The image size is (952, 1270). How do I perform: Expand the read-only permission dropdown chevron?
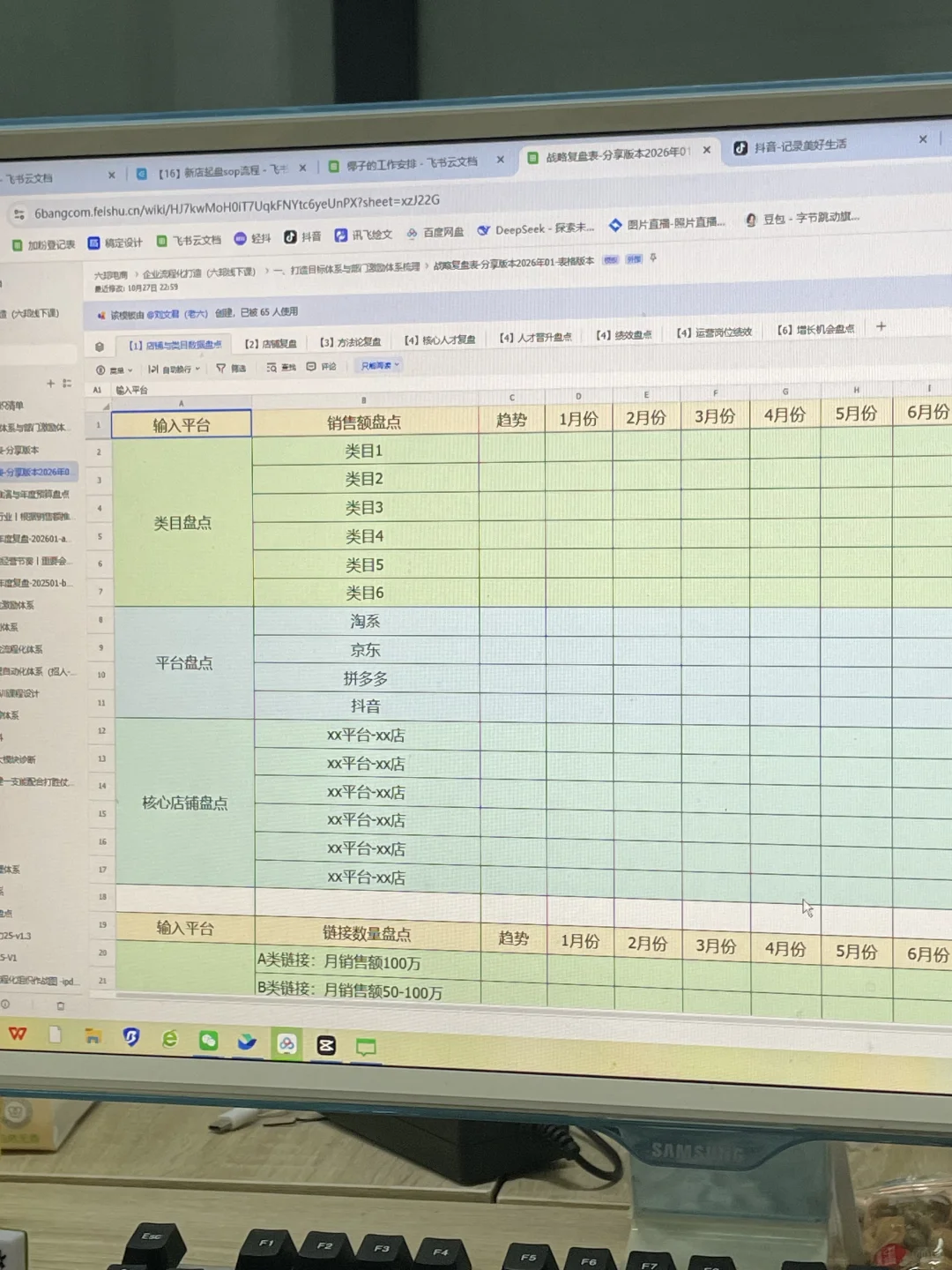pyautogui.click(x=398, y=365)
